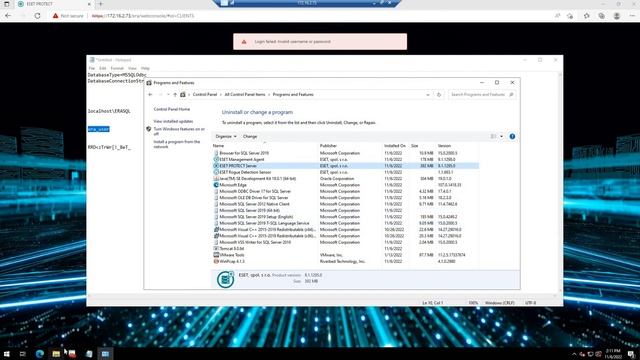
Task: Select Microsoft VSS Writer for SQL Server
Action: pos(345,242)
